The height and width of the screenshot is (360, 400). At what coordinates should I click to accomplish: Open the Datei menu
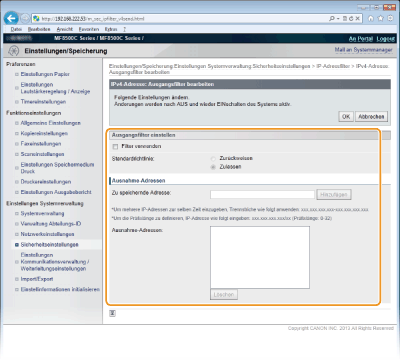coord(16,29)
